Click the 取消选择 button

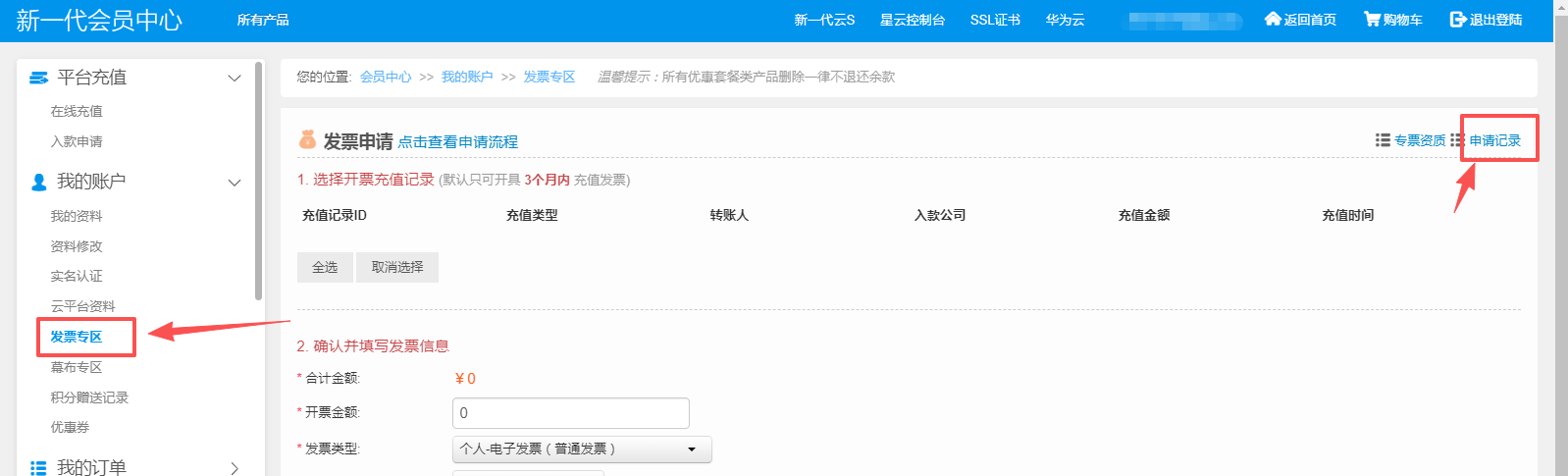pyautogui.click(x=397, y=267)
